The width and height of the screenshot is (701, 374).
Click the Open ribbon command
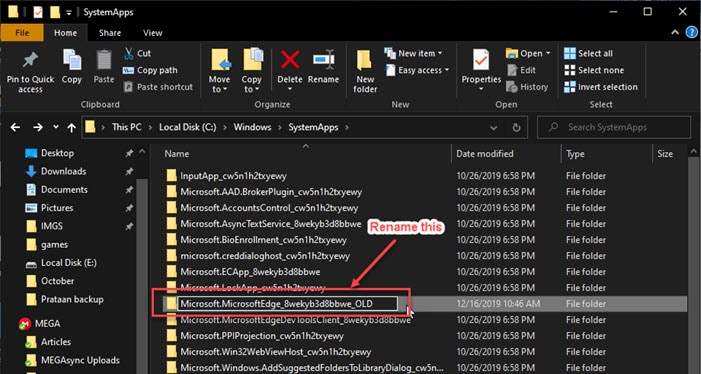pos(528,54)
